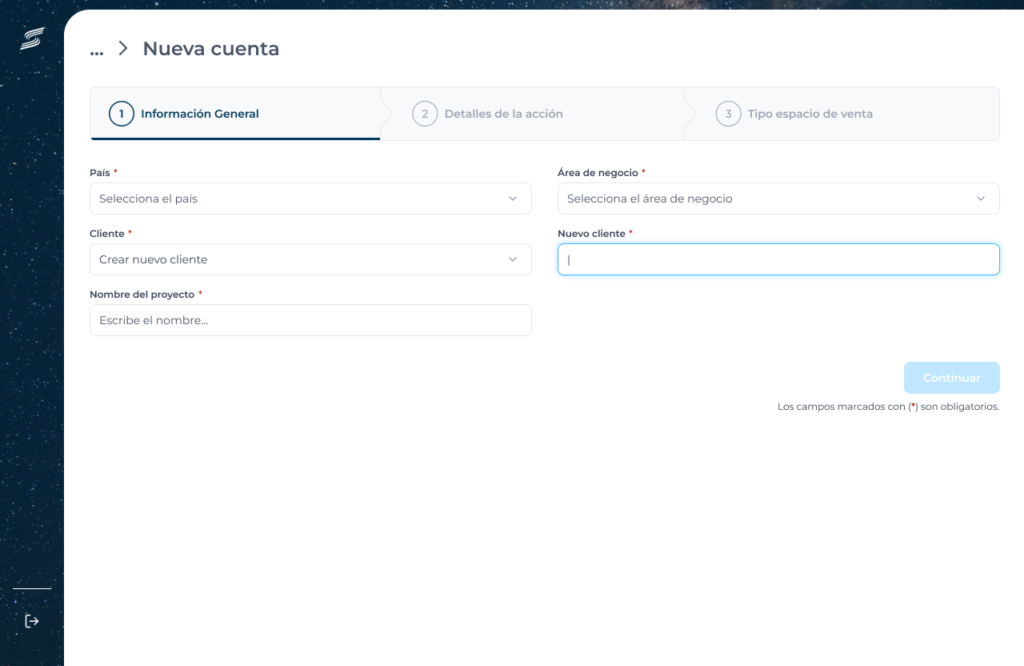Open the 'Selecciona el país' dropdown
The width and height of the screenshot is (1024, 666).
[x=300, y=199]
